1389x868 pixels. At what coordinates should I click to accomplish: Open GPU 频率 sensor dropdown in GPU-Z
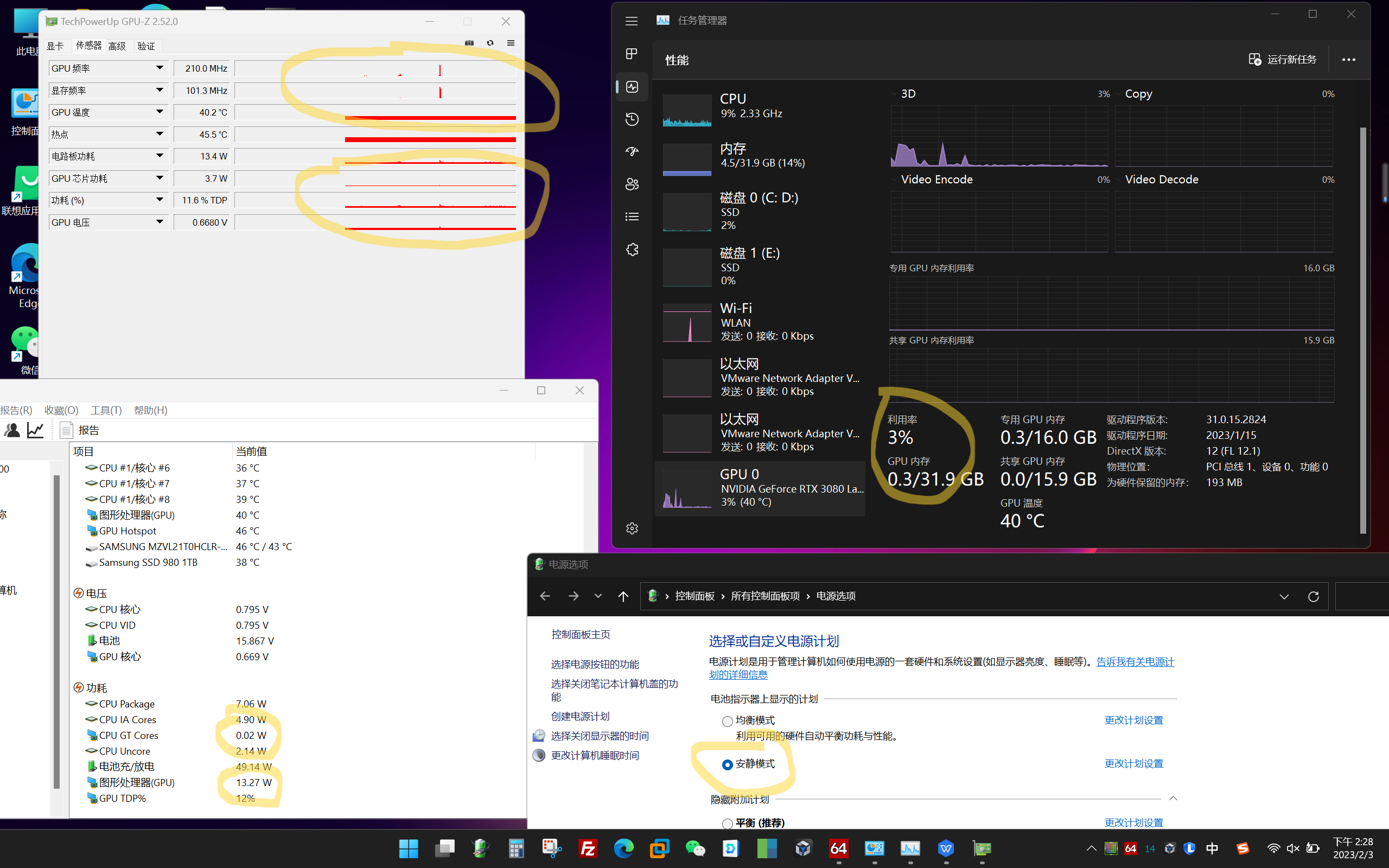(160, 68)
